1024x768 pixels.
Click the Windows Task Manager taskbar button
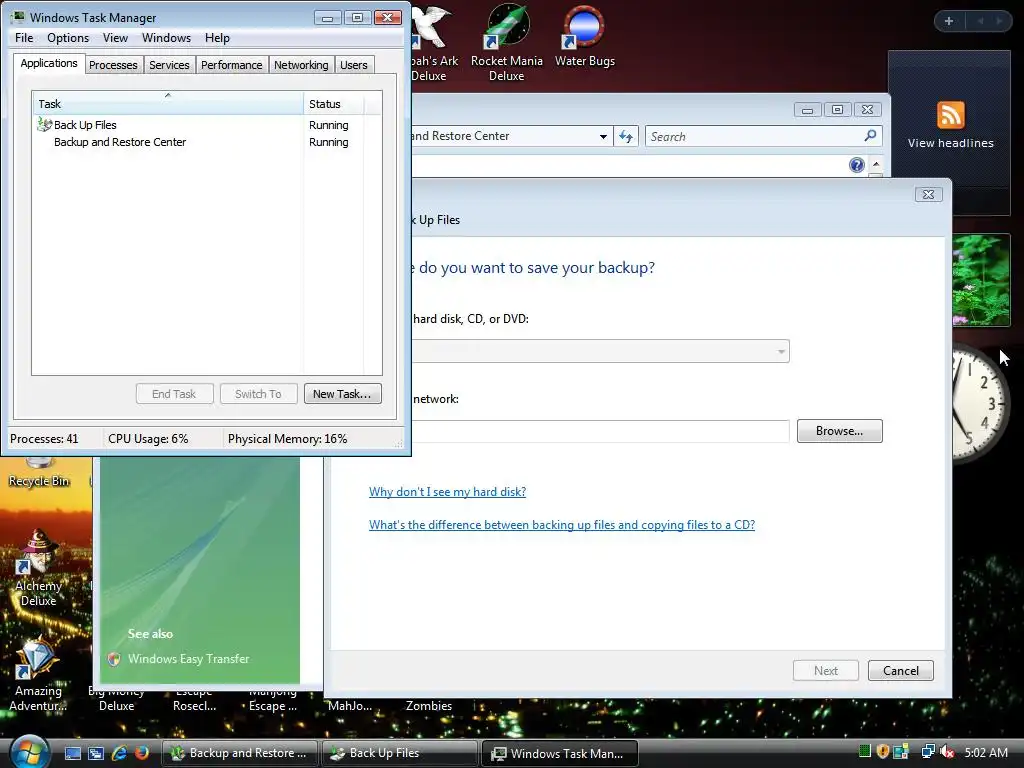point(559,753)
